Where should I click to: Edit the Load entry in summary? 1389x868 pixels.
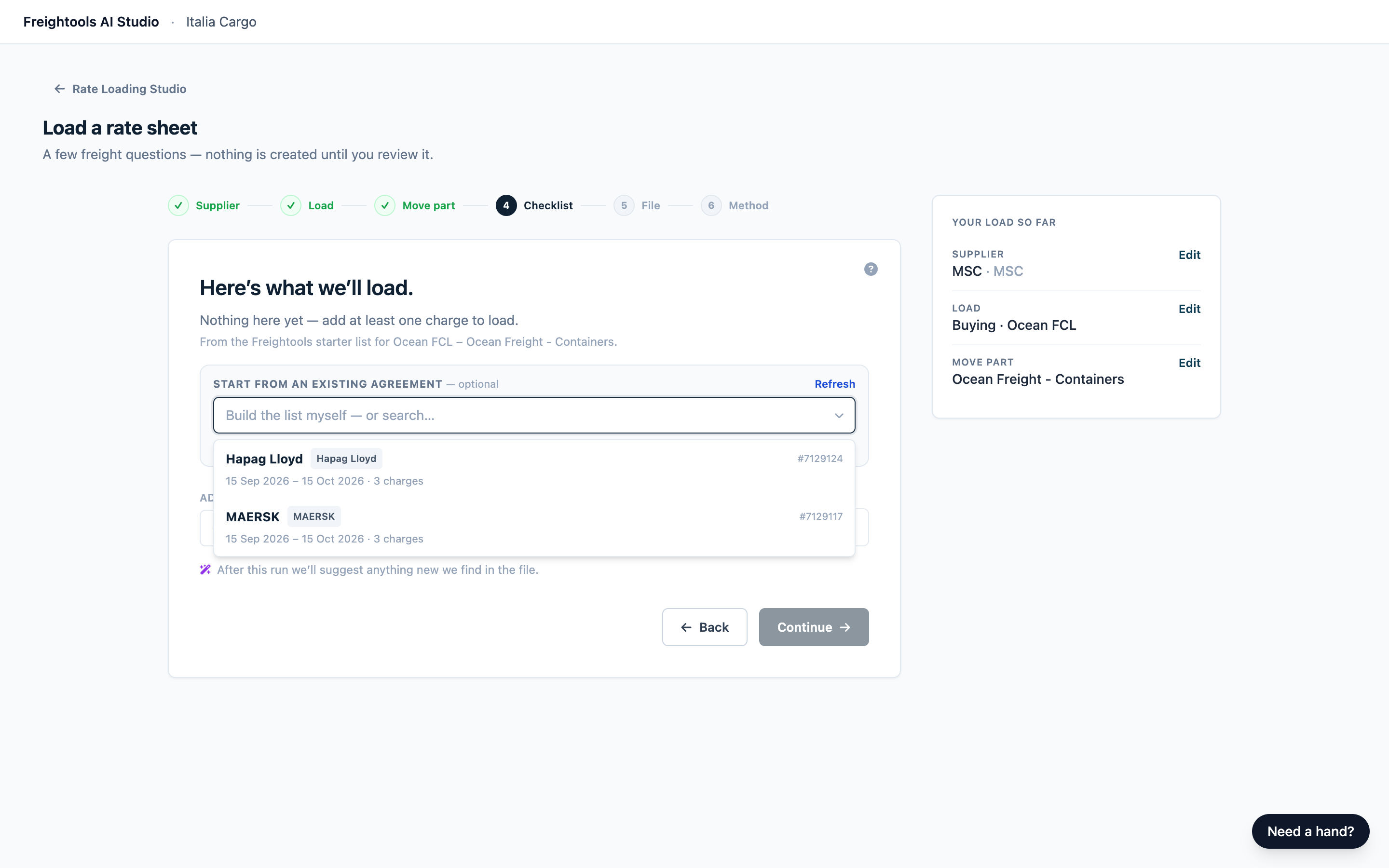point(1189,309)
